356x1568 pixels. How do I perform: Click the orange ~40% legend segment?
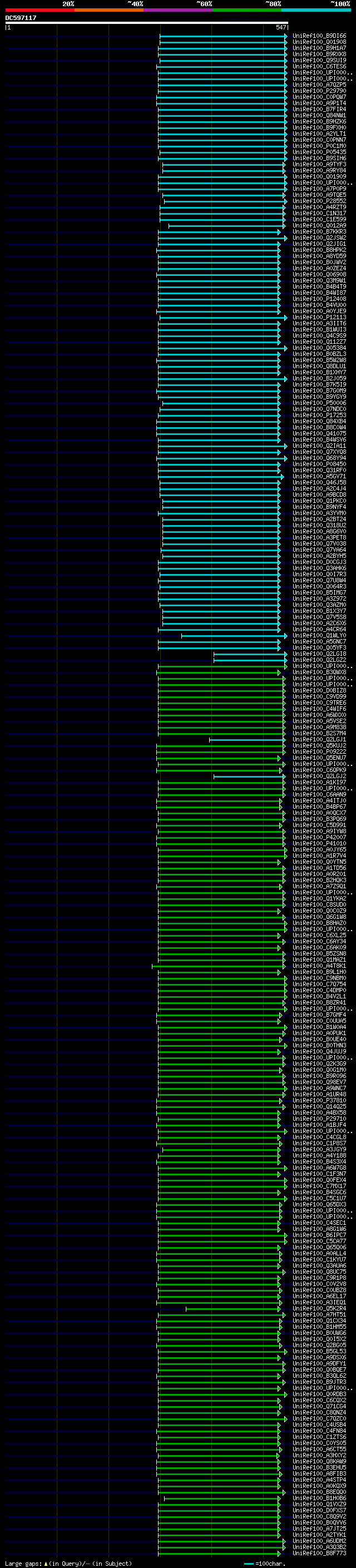pyautogui.click(x=109, y=10)
